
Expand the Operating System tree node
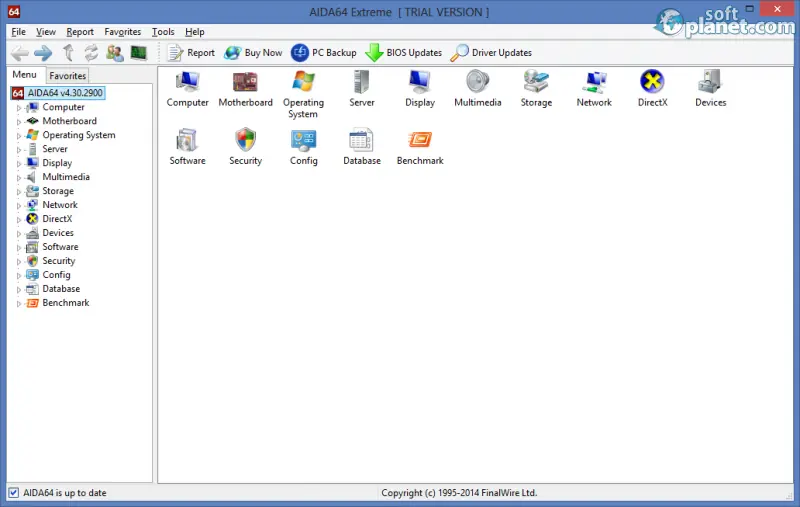pos(19,136)
